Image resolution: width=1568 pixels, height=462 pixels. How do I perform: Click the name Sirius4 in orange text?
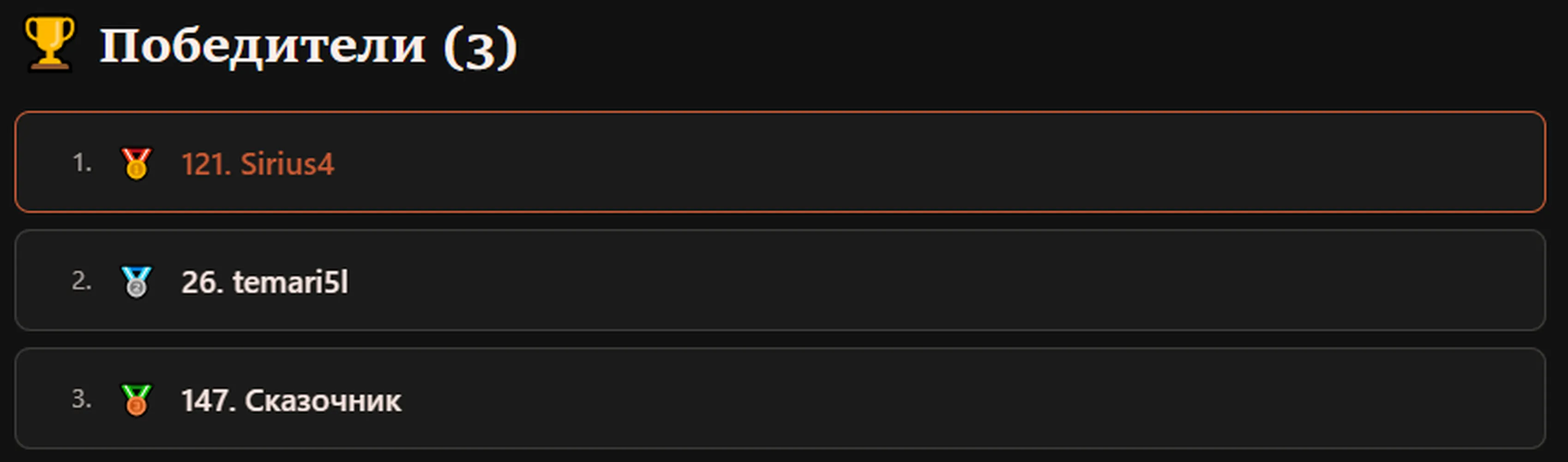coord(287,164)
